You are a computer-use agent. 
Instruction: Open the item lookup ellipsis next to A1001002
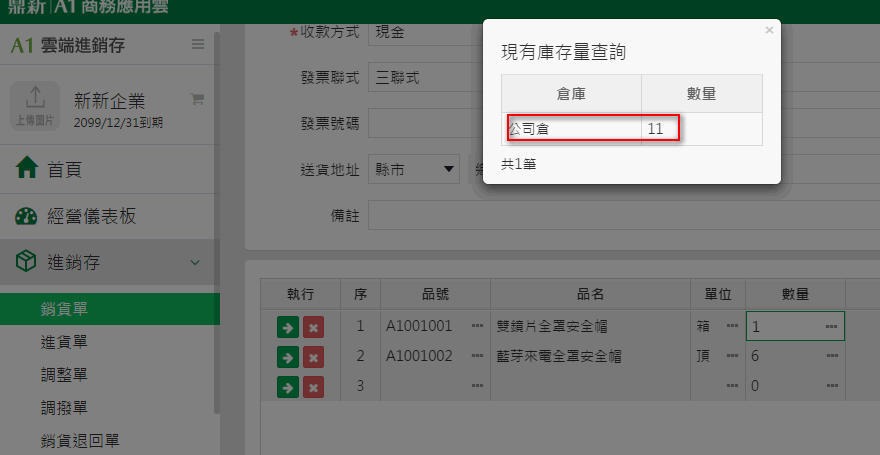point(478,356)
